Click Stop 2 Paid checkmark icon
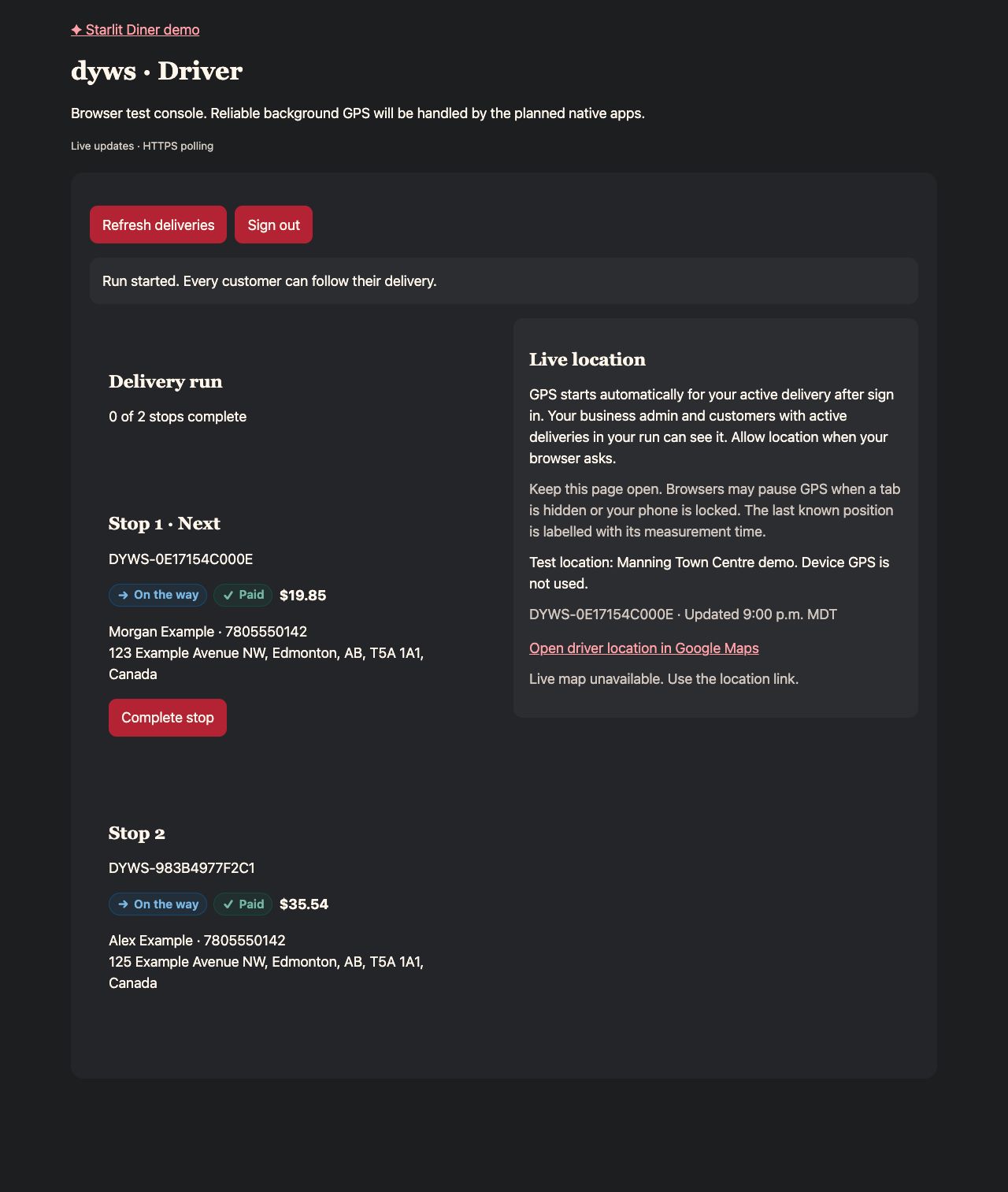Image resolution: width=1008 pixels, height=1192 pixels. click(x=228, y=904)
